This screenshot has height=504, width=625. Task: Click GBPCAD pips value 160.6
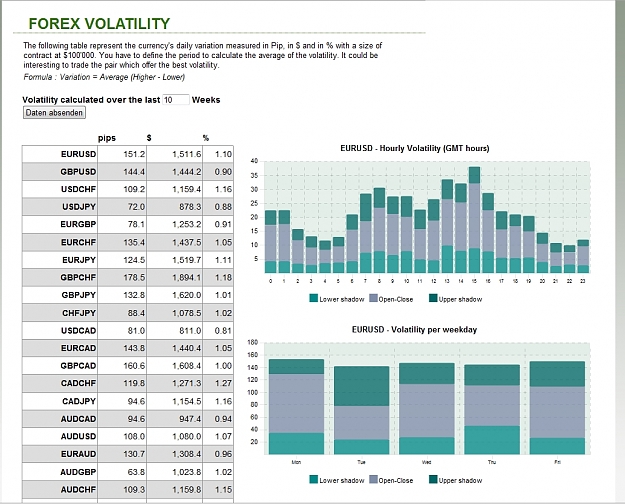coord(134,366)
